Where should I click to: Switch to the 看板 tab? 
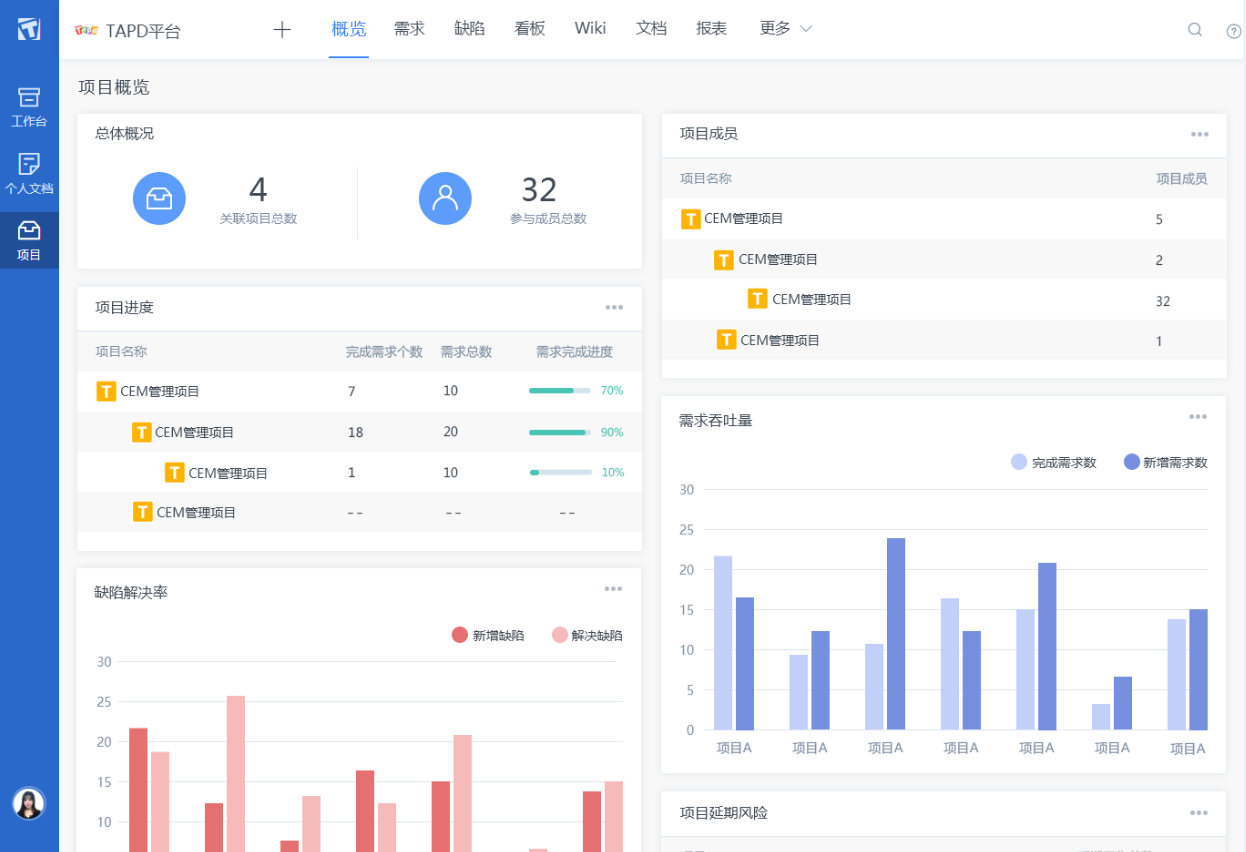(529, 29)
